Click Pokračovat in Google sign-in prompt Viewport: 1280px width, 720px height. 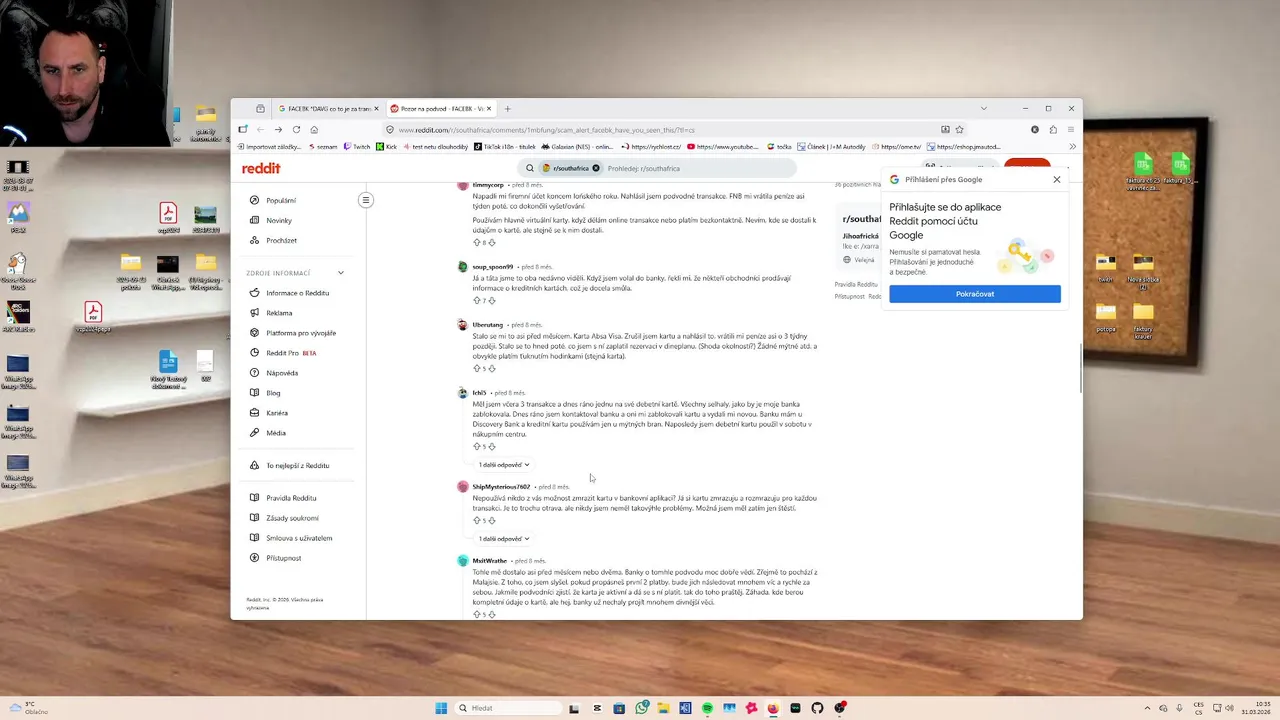point(975,294)
